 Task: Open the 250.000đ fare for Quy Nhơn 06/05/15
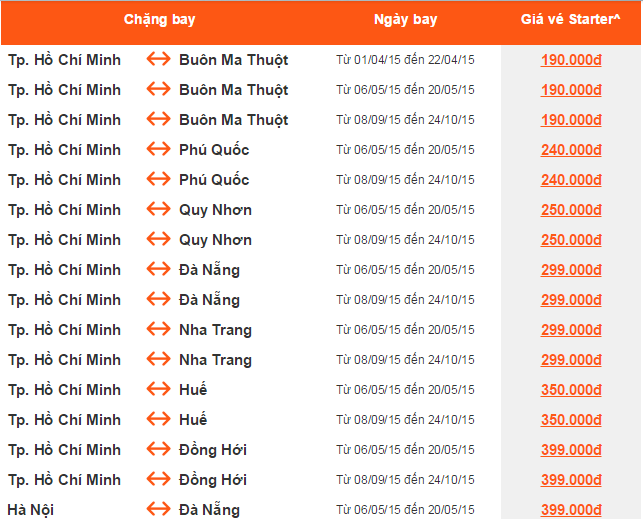coord(571,210)
